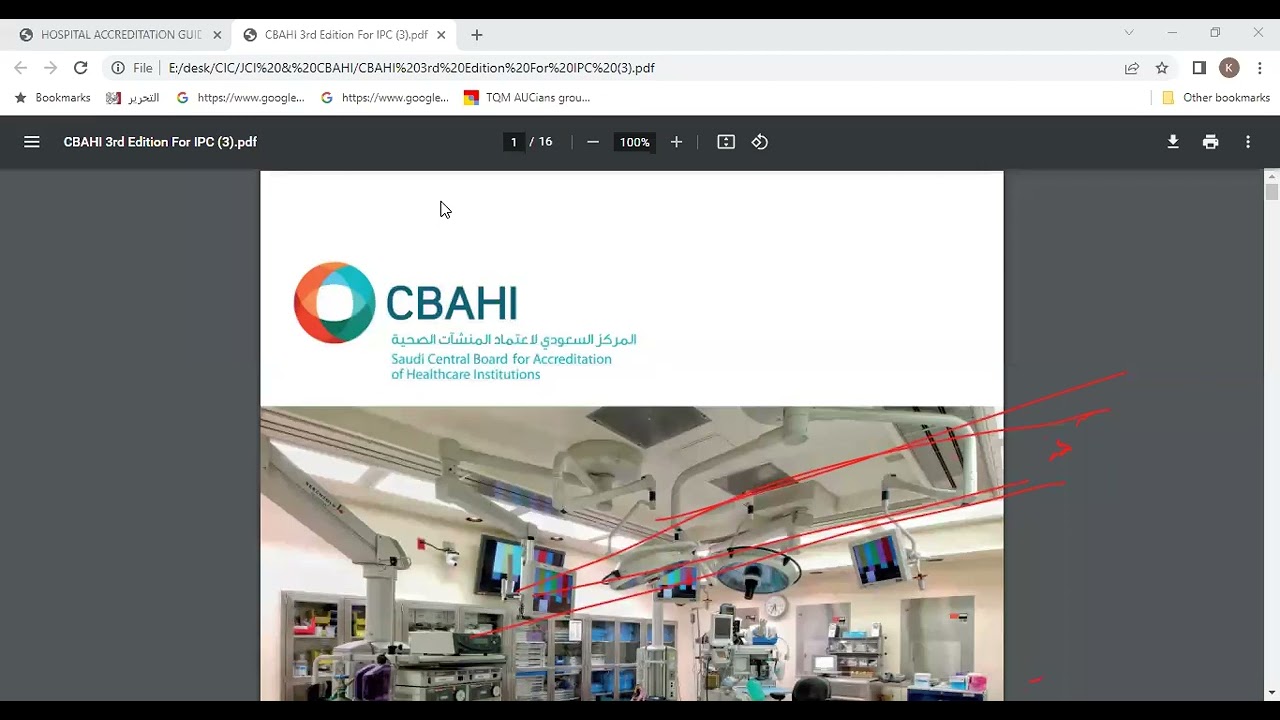
Task: Go forward in browser history
Action: (x=51, y=68)
